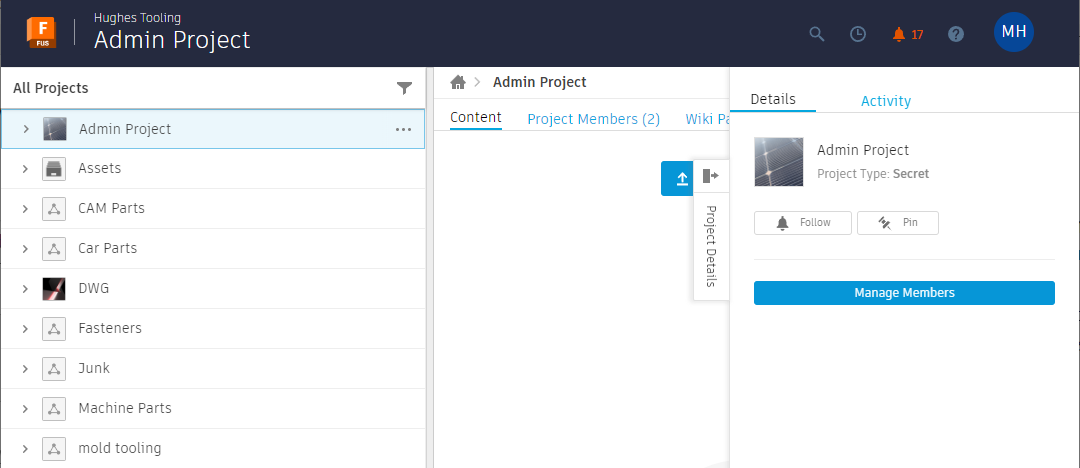Screen dimensions: 1080x468
Task: Click Project Type: Secret text
Action: 873,174
